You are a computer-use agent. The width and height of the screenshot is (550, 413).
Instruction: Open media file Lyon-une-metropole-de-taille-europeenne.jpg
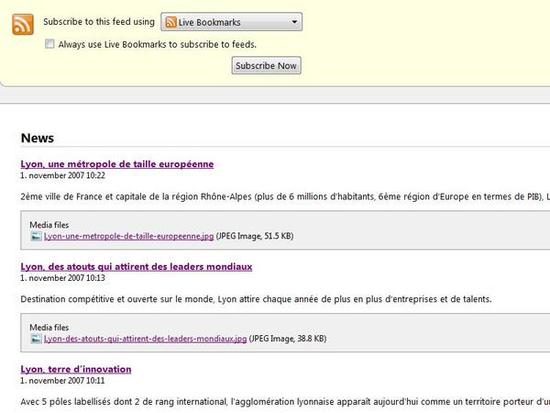click(x=129, y=236)
